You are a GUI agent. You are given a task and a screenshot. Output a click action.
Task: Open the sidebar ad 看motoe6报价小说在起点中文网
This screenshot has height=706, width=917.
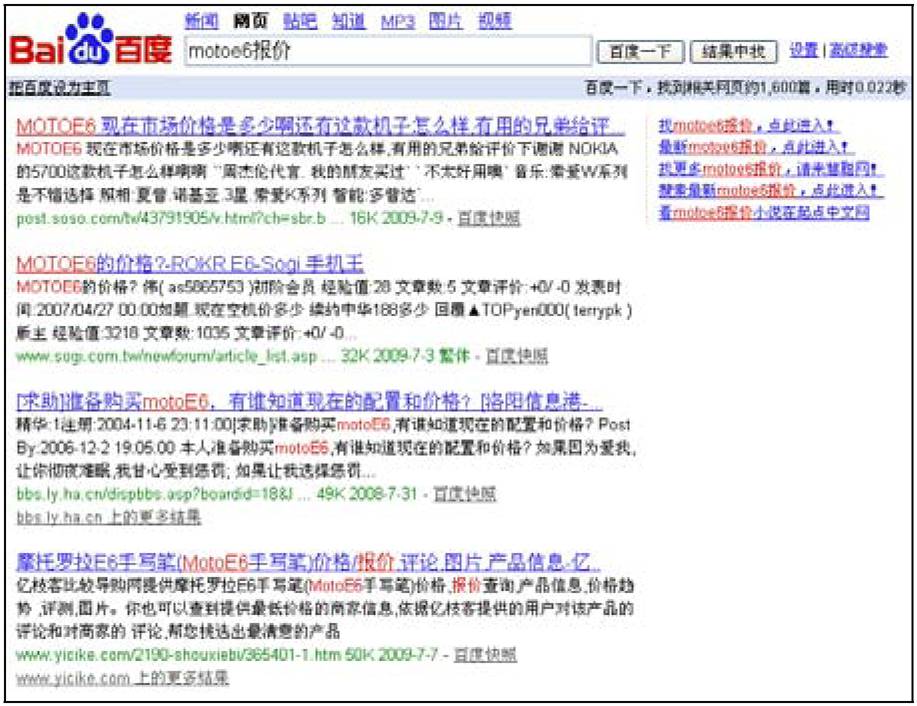coord(764,212)
